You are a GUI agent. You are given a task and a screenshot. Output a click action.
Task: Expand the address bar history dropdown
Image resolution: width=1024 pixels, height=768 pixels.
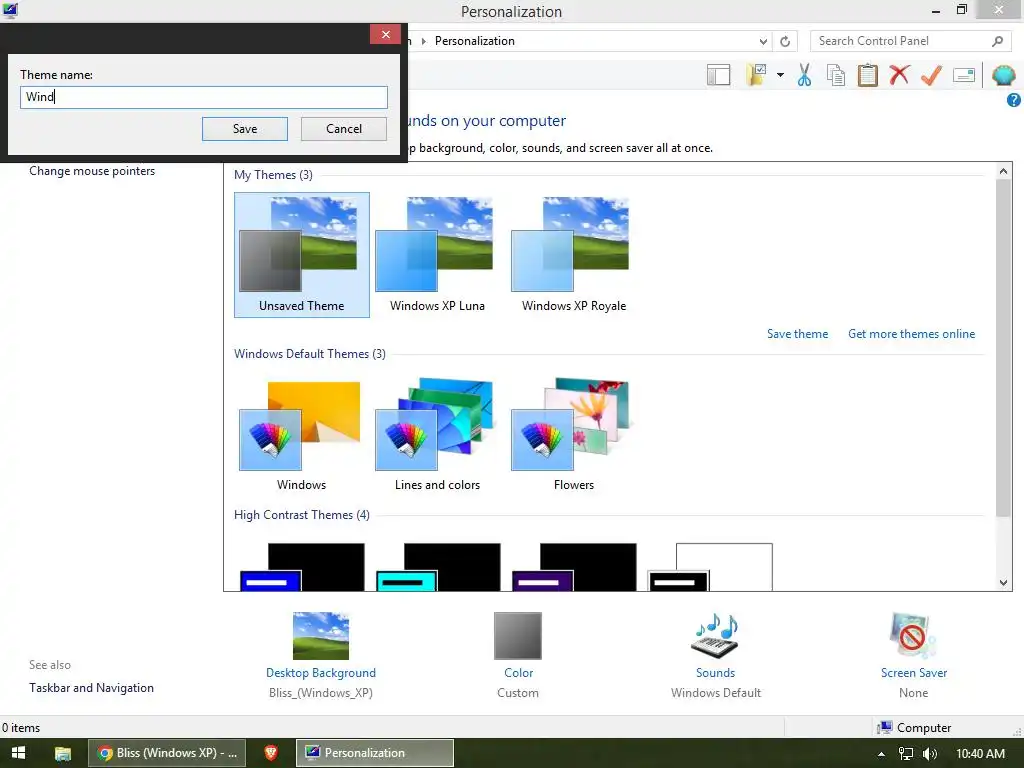pyautogui.click(x=763, y=41)
